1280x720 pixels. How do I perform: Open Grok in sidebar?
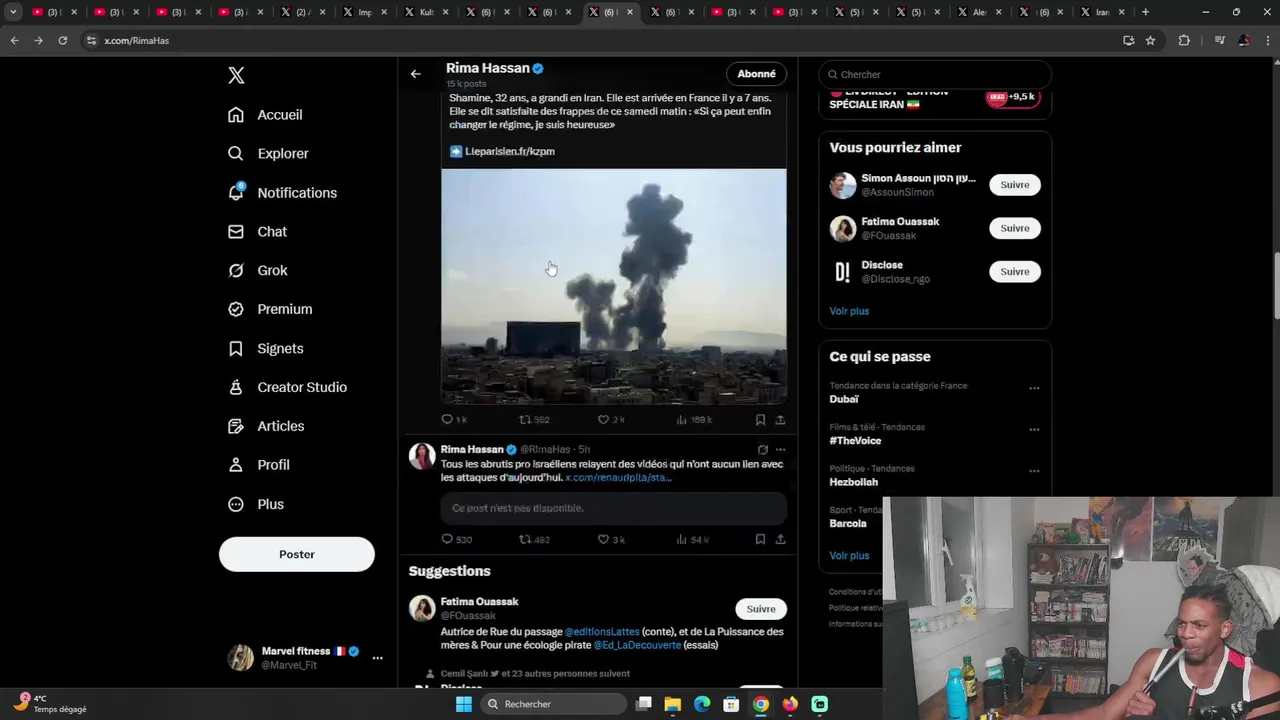click(257, 271)
